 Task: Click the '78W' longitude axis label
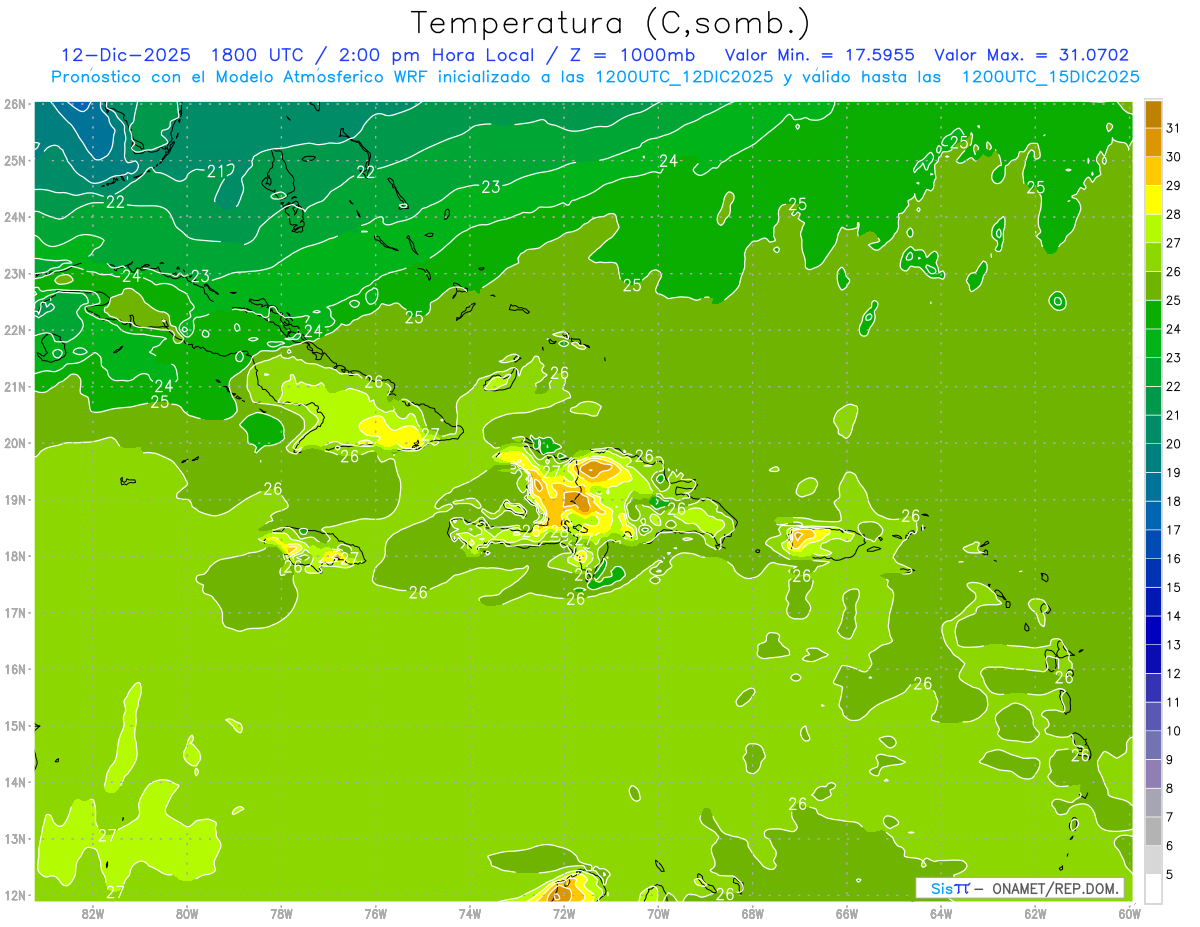click(x=281, y=913)
